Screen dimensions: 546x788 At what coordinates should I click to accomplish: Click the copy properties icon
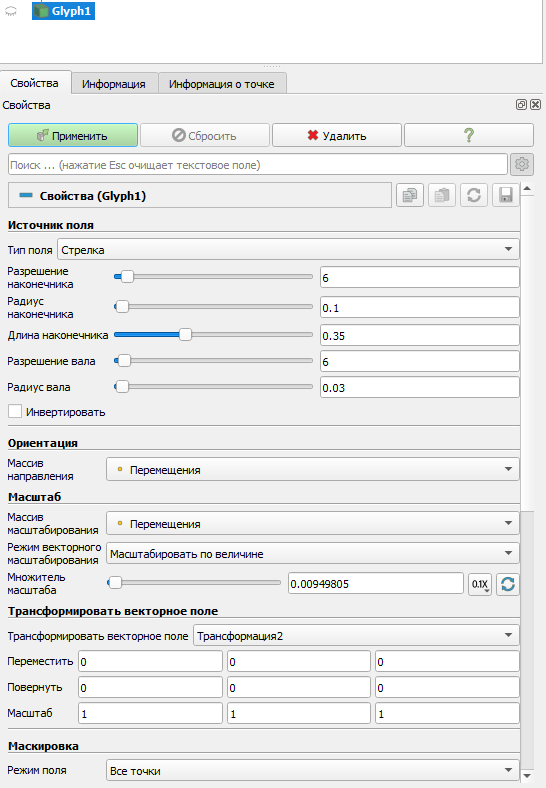coord(410,195)
